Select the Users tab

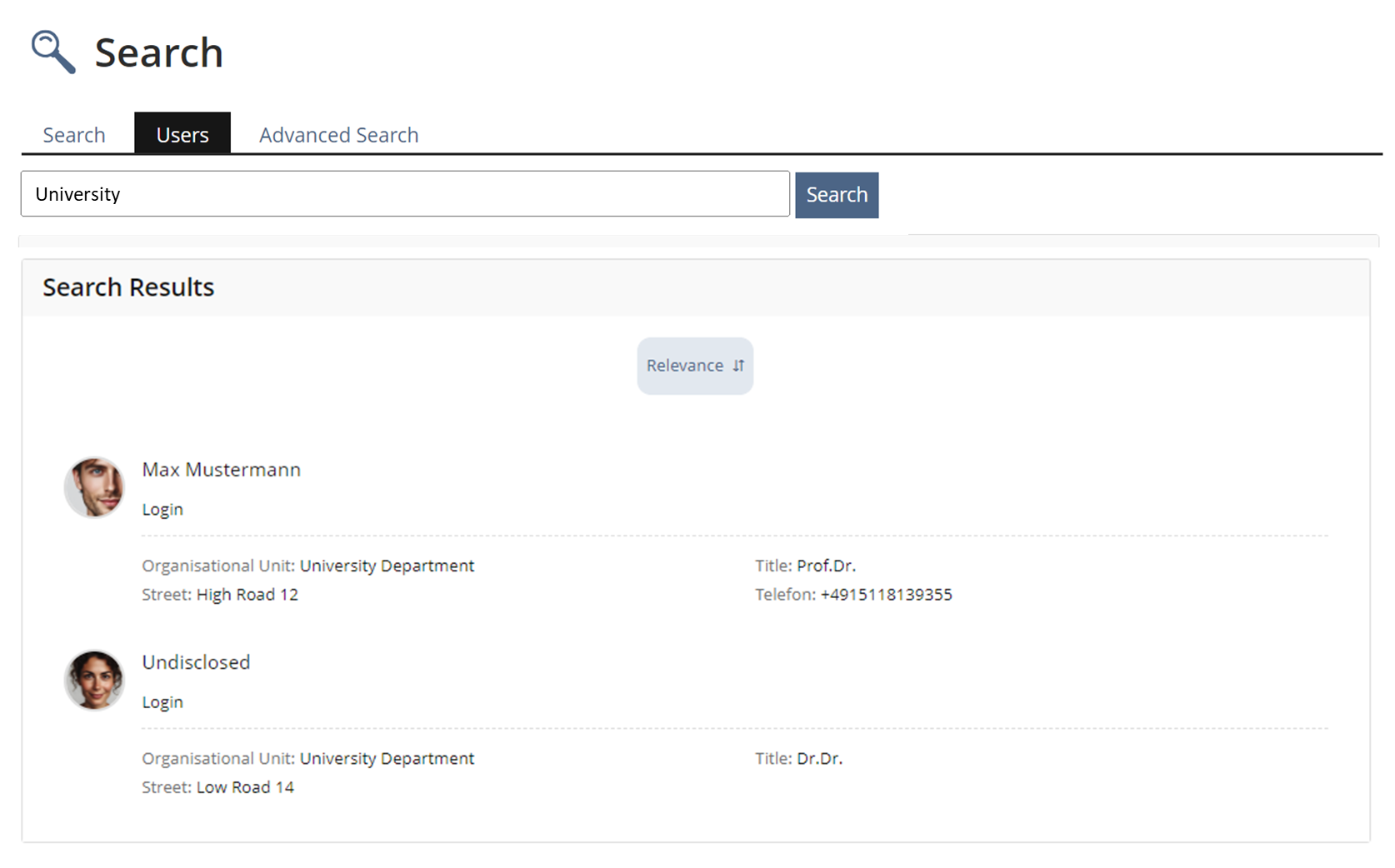click(182, 135)
